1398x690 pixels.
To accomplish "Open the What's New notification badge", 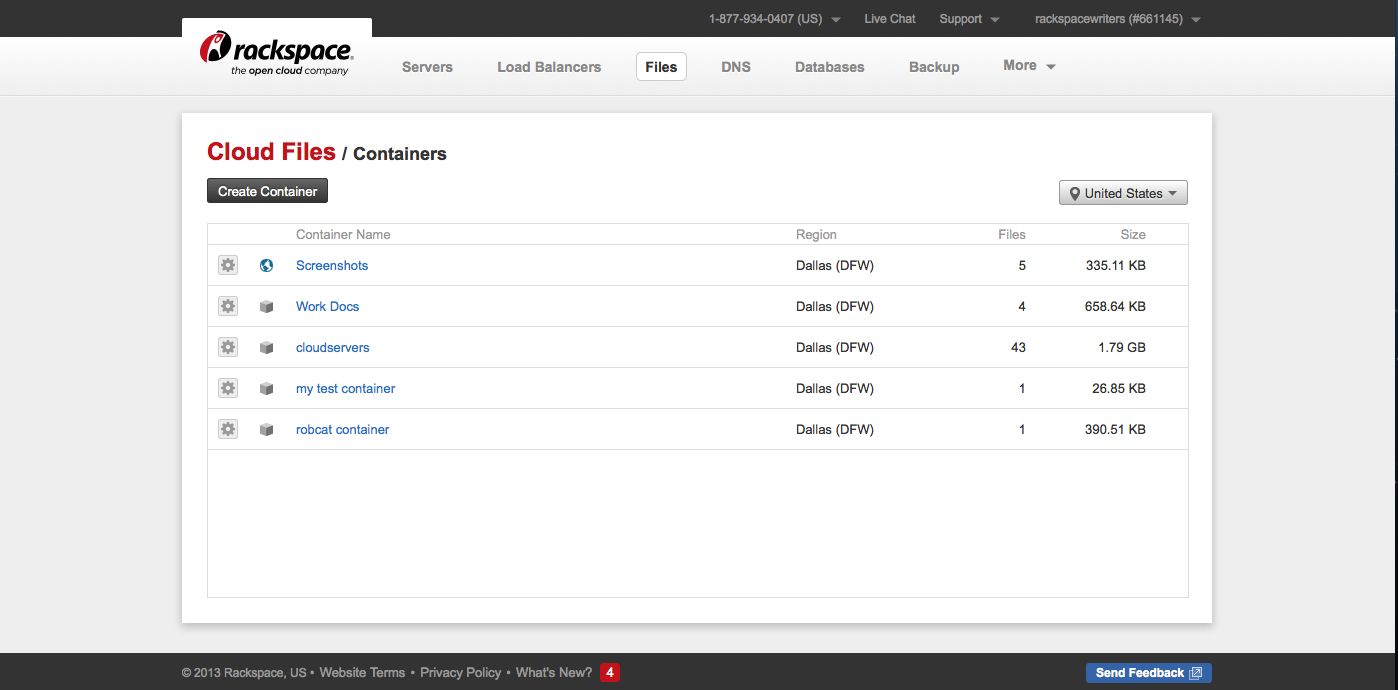I will pyautogui.click(x=609, y=672).
